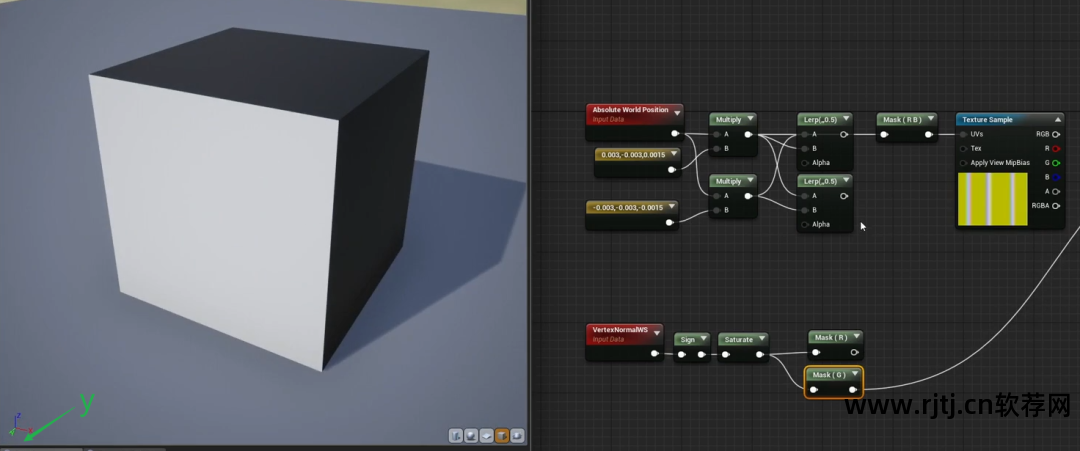Expand the Absolute World Position node chevron
Screen dimensions: 1080x451
[x=677, y=113]
